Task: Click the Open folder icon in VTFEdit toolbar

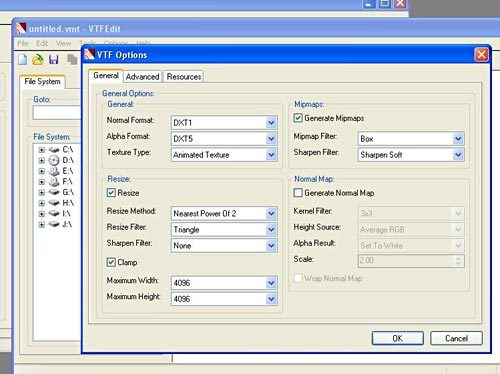Action: [x=38, y=60]
